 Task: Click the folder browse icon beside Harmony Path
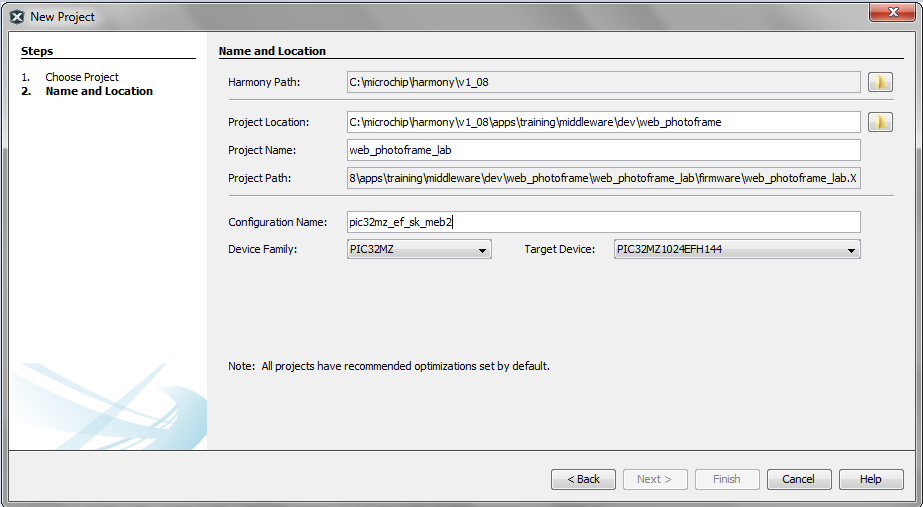pyautogui.click(x=879, y=82)
